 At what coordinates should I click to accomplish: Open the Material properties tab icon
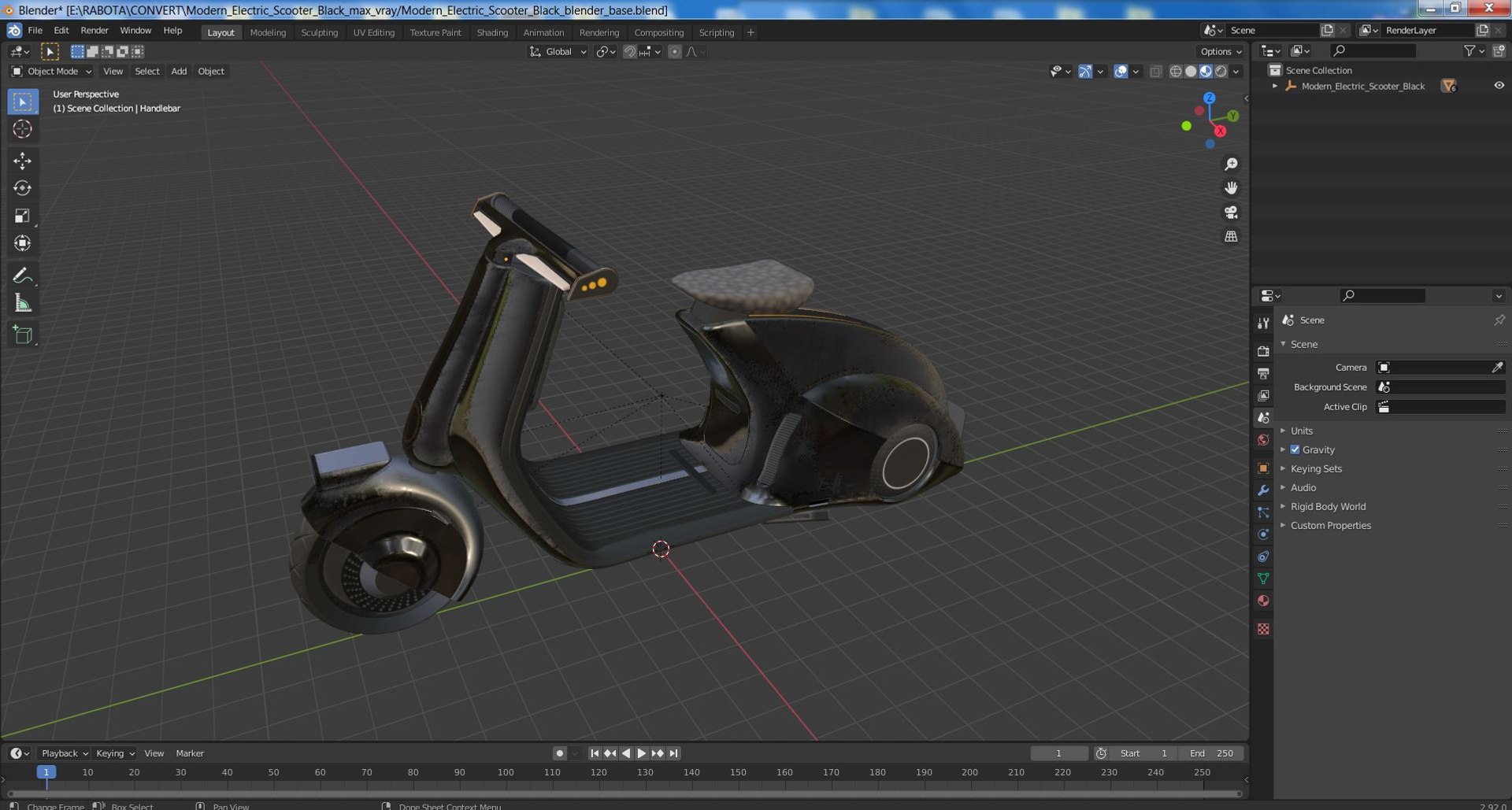pos(1263,601)
